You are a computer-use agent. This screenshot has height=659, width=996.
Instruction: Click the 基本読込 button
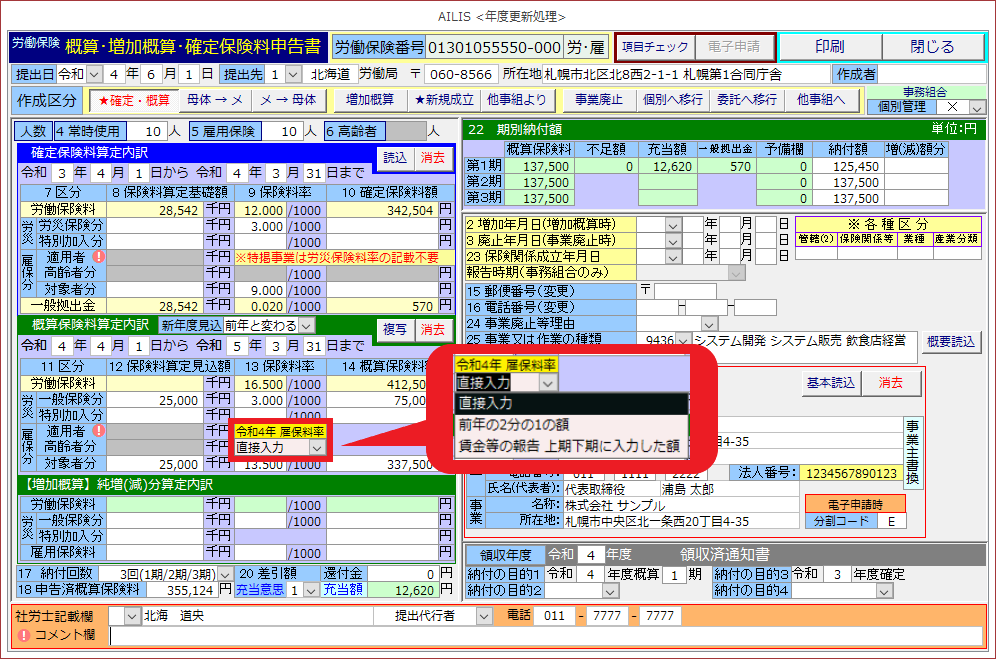[x=831, y=383]
